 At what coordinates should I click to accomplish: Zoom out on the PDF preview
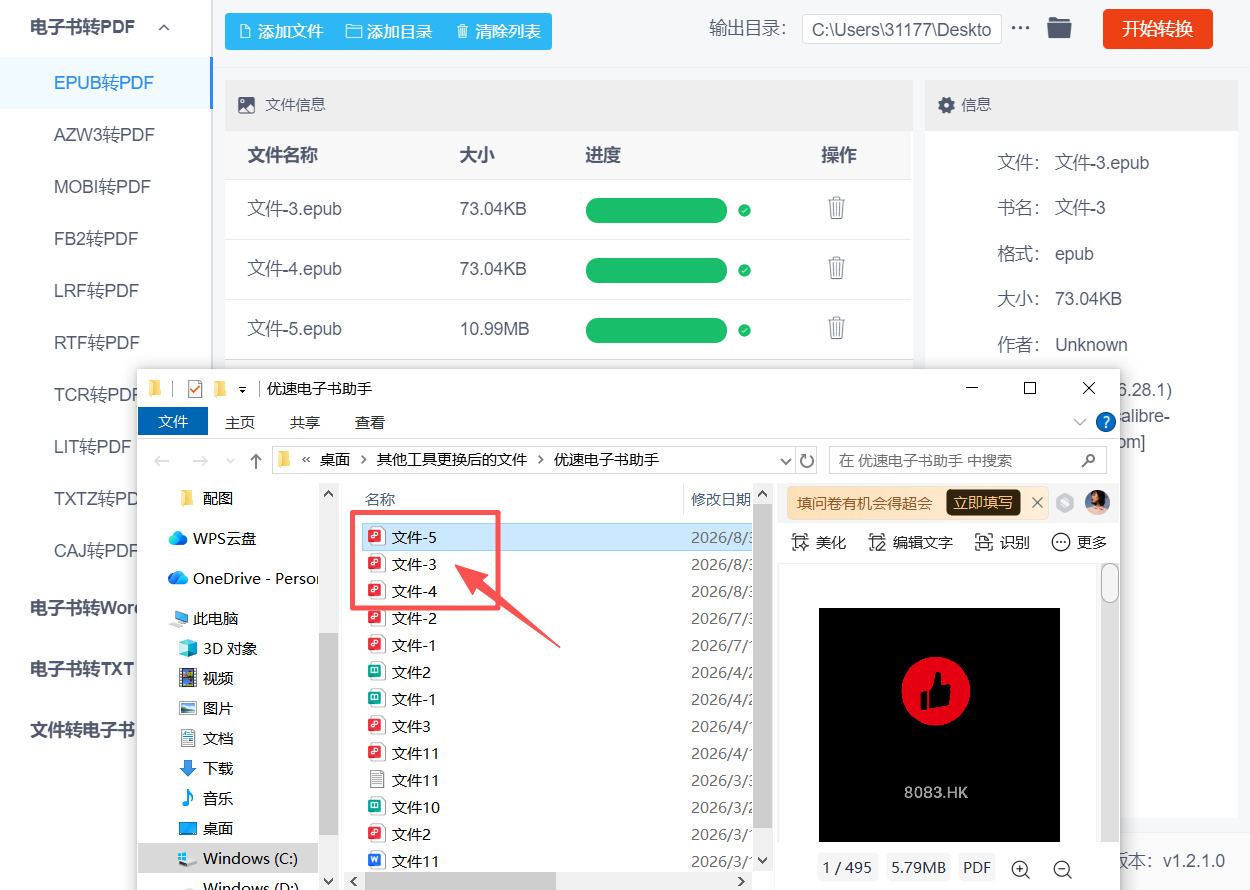[1063, 869]
